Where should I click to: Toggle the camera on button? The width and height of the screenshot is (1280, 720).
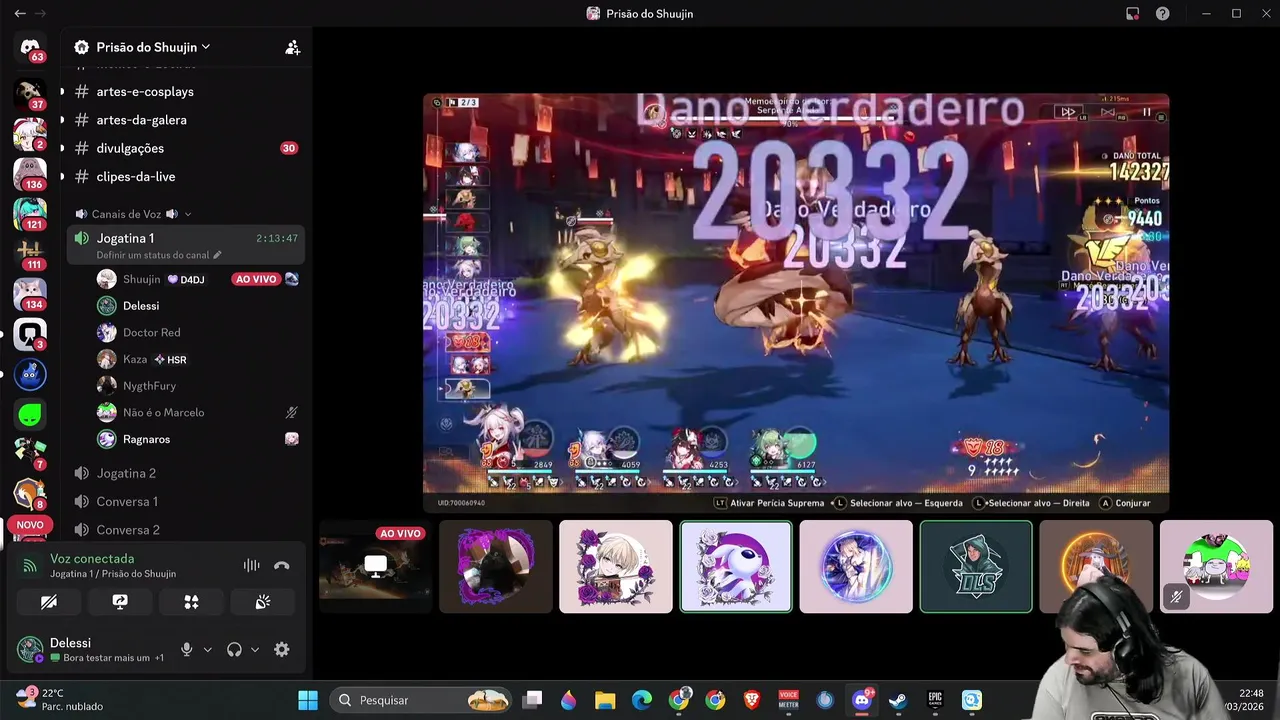click(48, 602)
